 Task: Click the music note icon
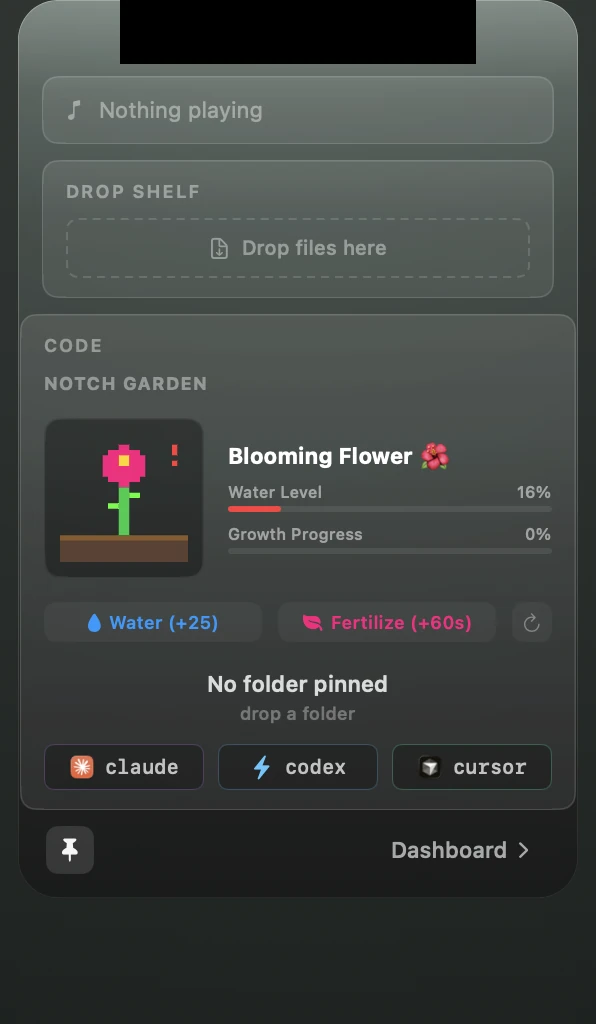[x=74, y=110]
